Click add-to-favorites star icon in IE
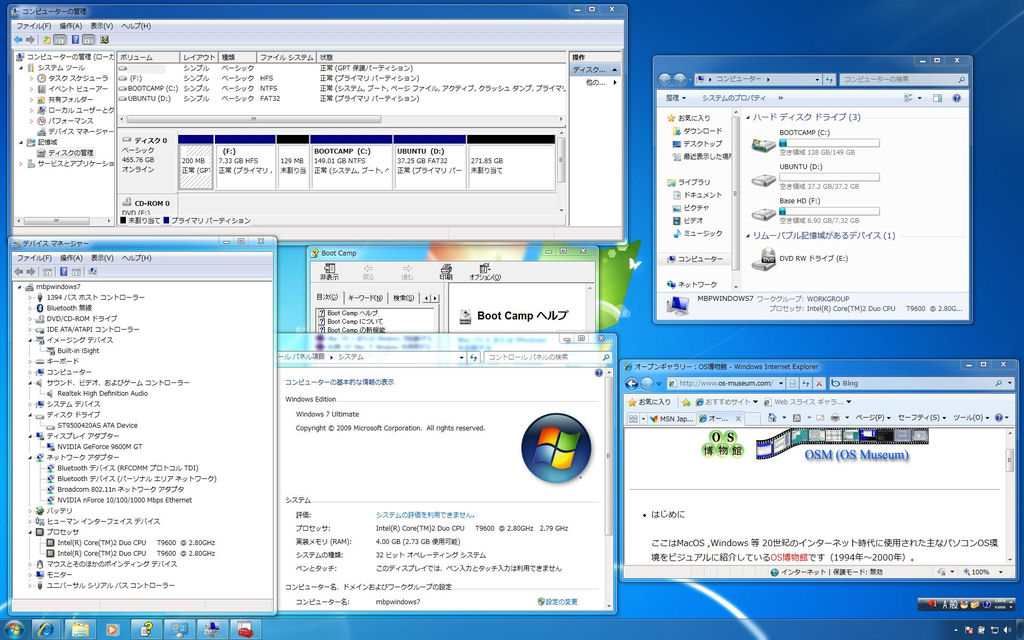 click(686, 402)
